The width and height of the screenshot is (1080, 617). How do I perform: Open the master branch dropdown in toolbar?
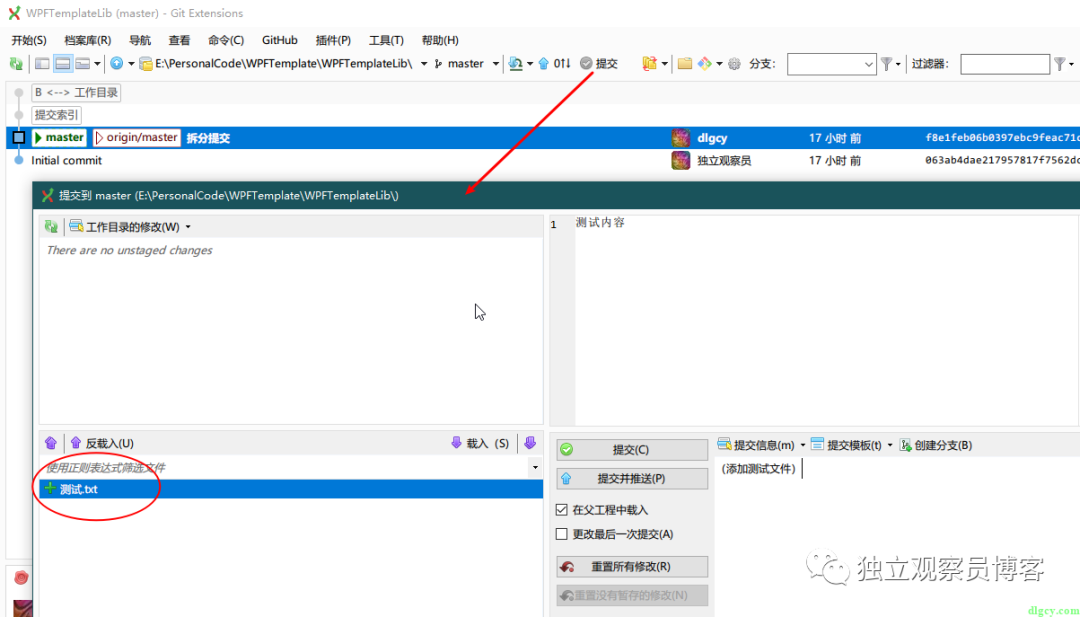tap(495, 63)
